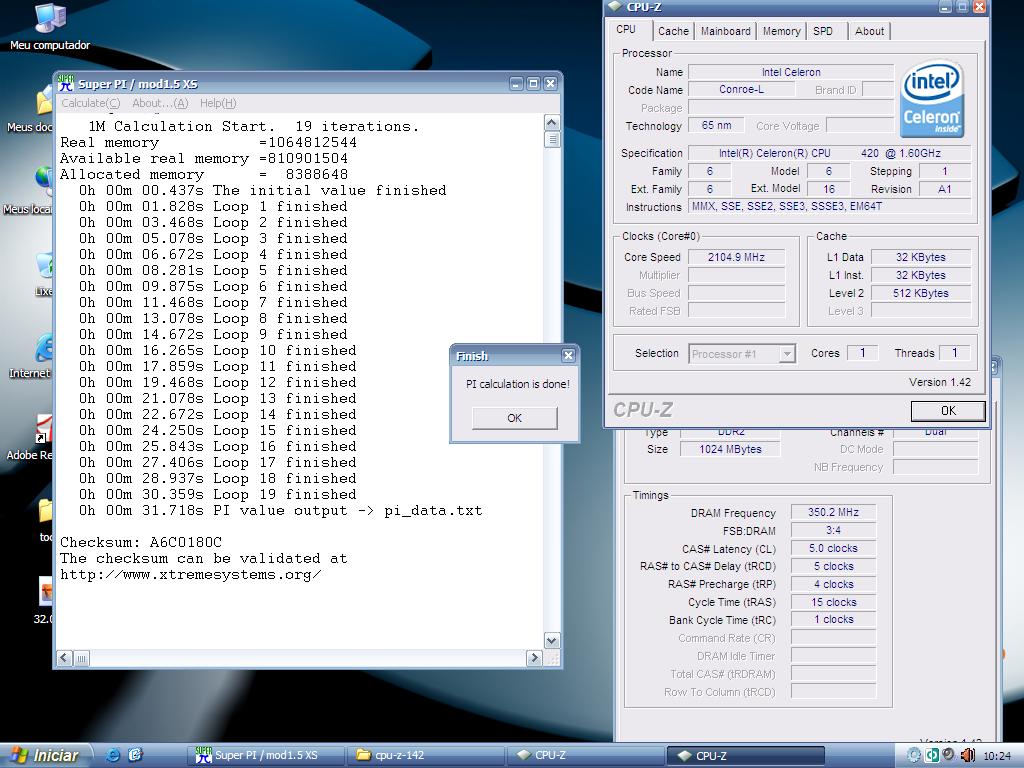Image resolution: width=1024 pixels, height=768 pixels.
Task: Open the Lixeira recycle bin icon
Action: tap(43, 274)
